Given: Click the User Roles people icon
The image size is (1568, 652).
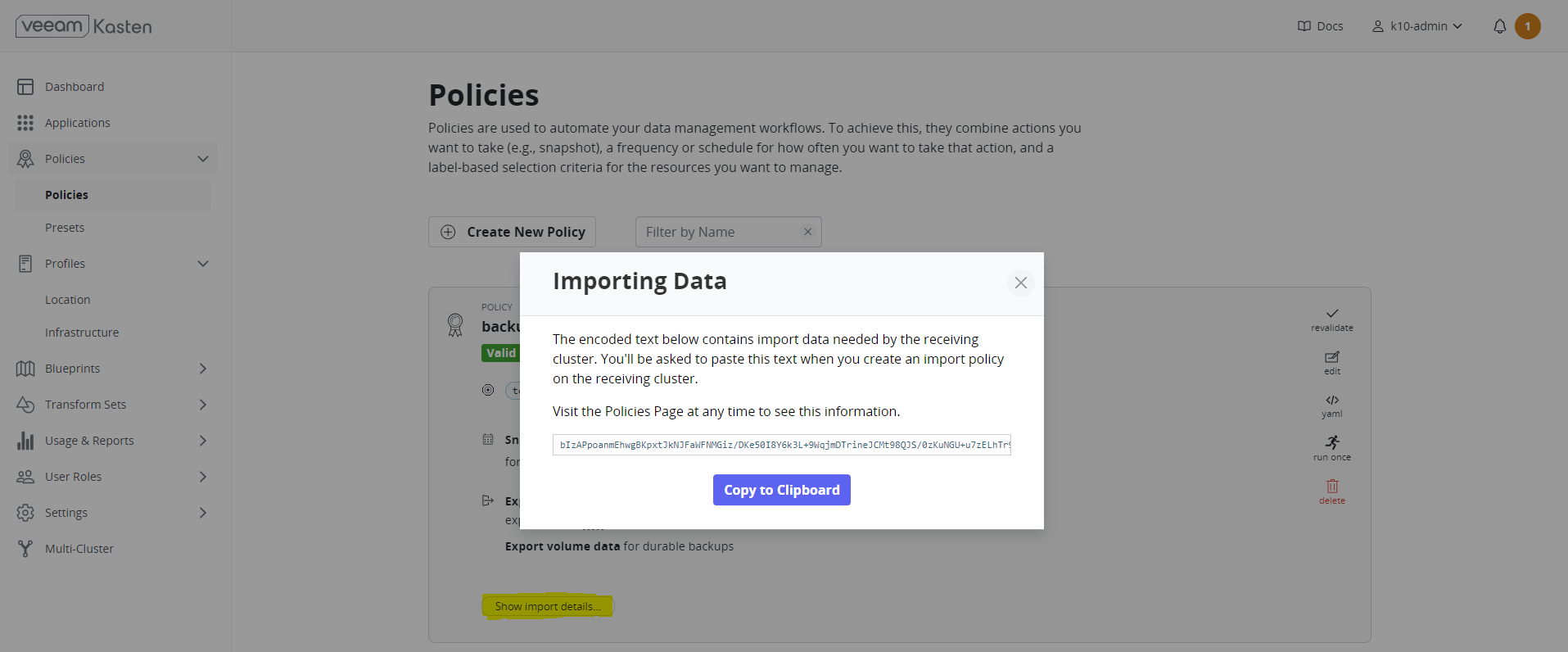Looking at the screenshot, I should (25, 477).
